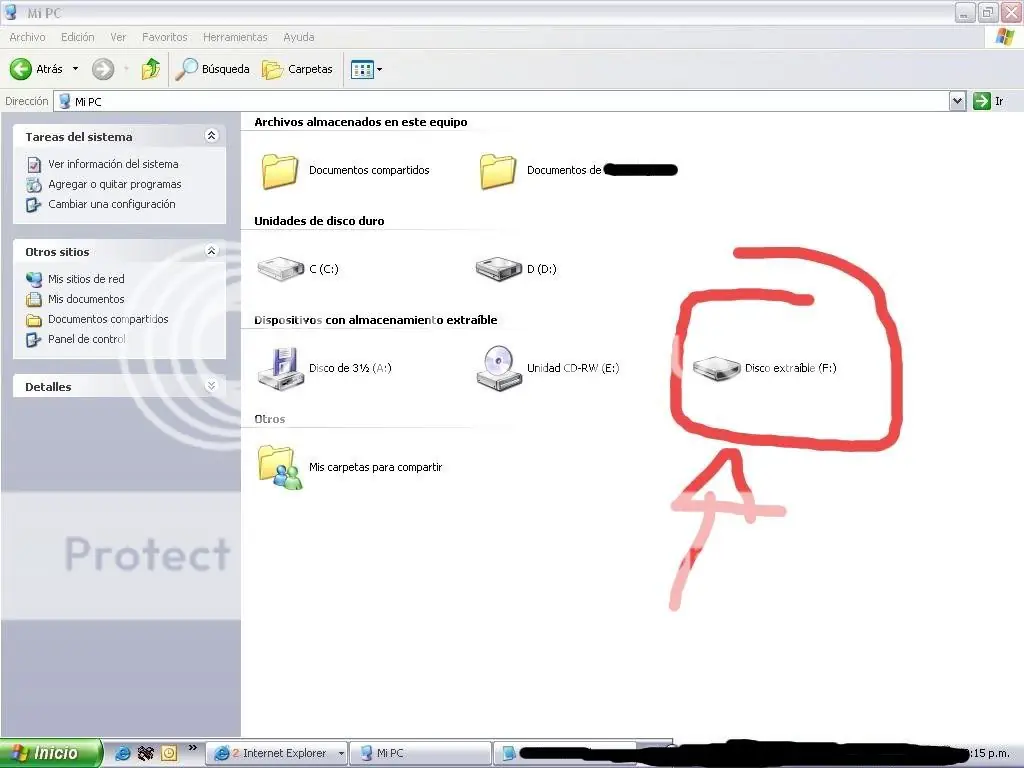Viewport: 1024px width, 768px height.
Task: Click Agregar o quitar programas link
Action: 115,184
